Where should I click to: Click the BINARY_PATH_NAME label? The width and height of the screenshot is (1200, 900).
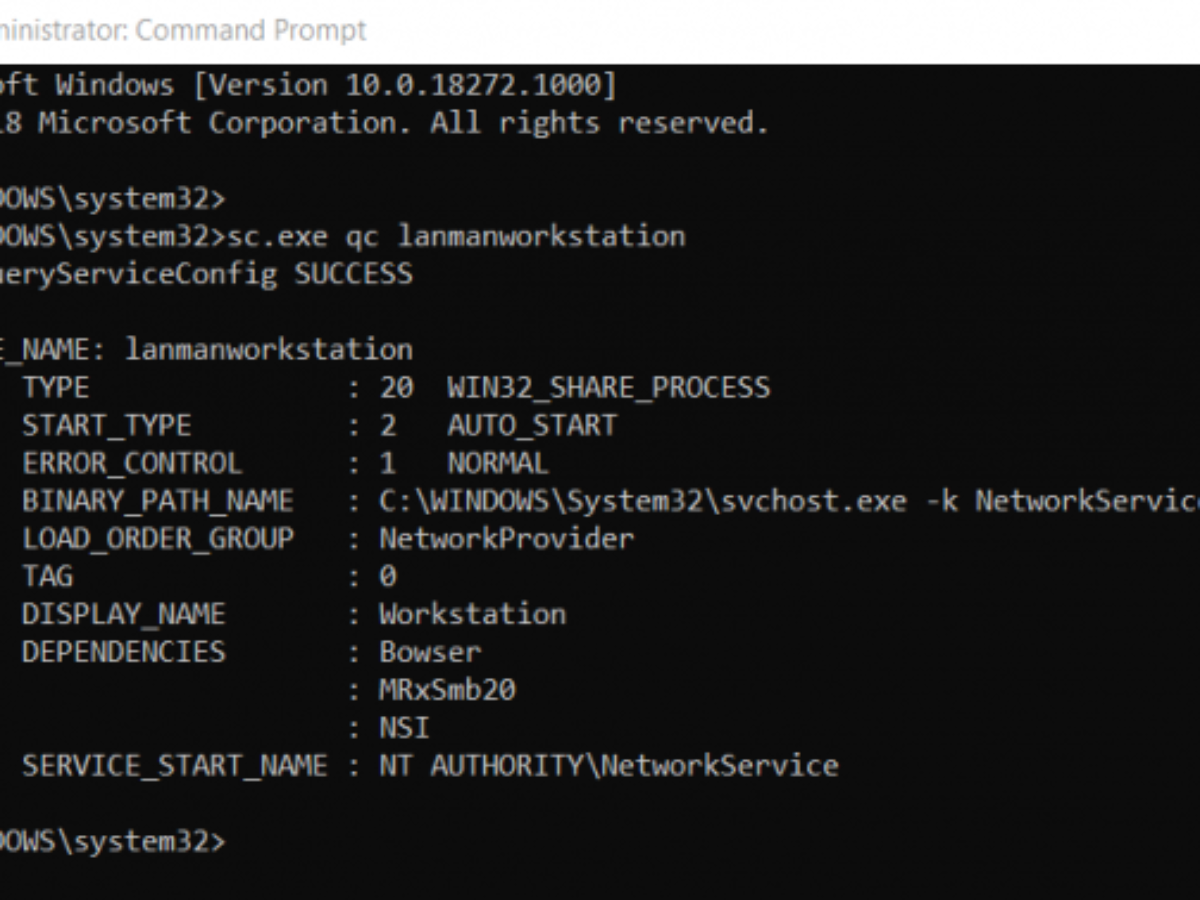pos(158,502)
